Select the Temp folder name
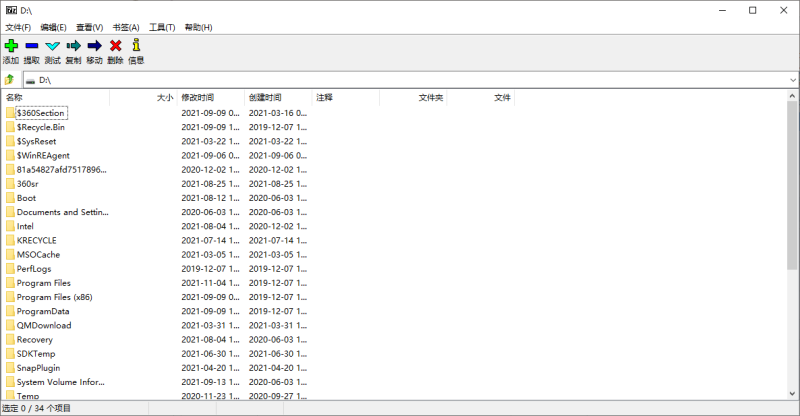Image resolution: width=800 pixels, height=416 pixels. [x=28, y=396]
